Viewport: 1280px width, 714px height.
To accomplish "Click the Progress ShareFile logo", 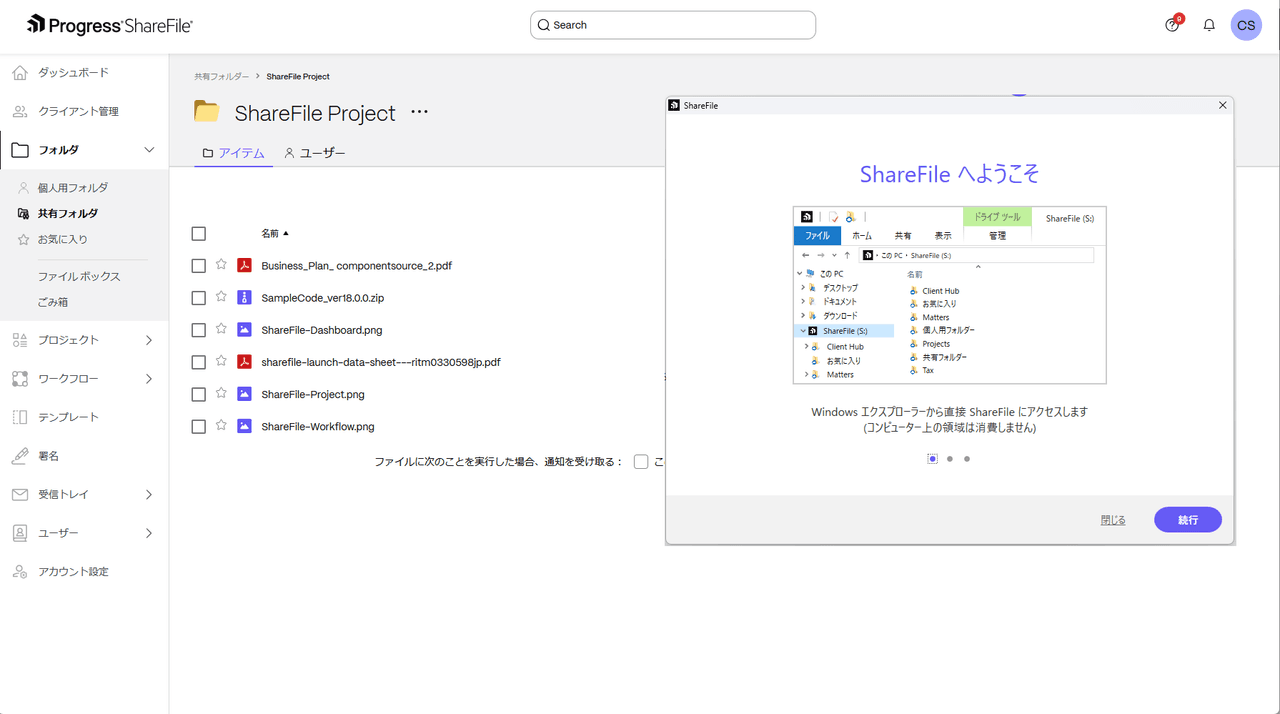I will tap(110, 25).
